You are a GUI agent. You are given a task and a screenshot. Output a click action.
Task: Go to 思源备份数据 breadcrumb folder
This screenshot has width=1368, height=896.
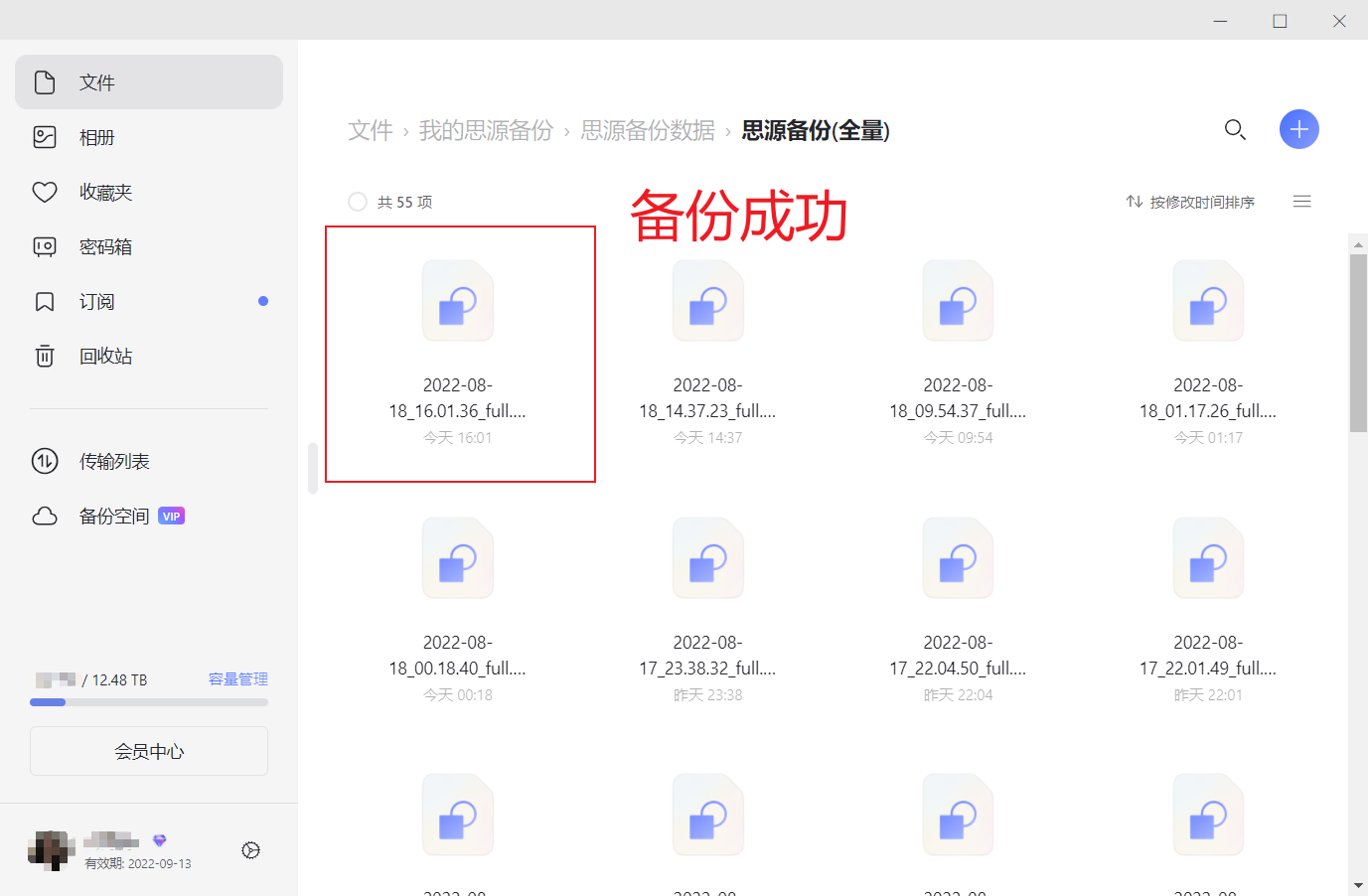[x=648, y=130]
